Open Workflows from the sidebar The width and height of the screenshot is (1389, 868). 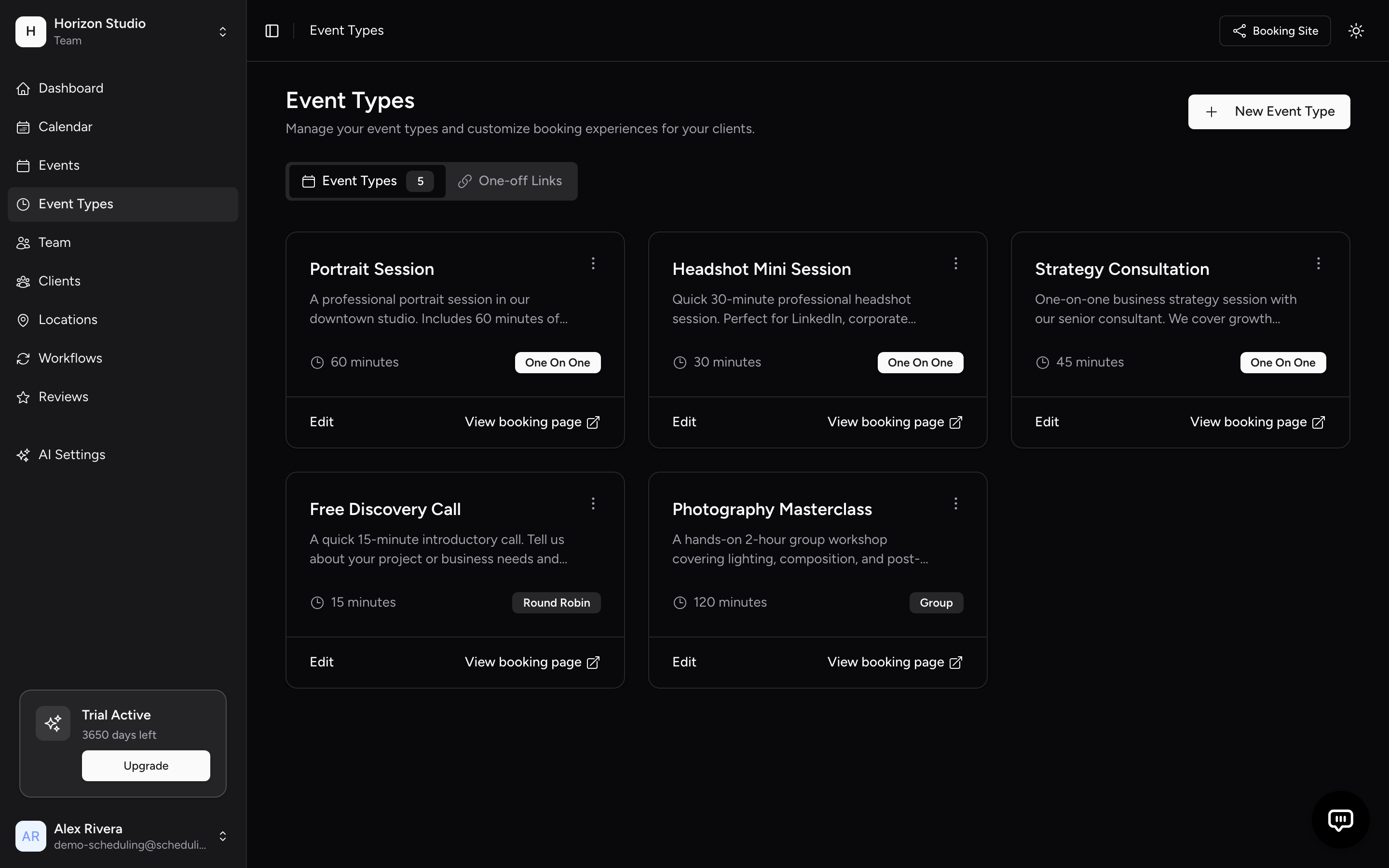coord(123,358)
